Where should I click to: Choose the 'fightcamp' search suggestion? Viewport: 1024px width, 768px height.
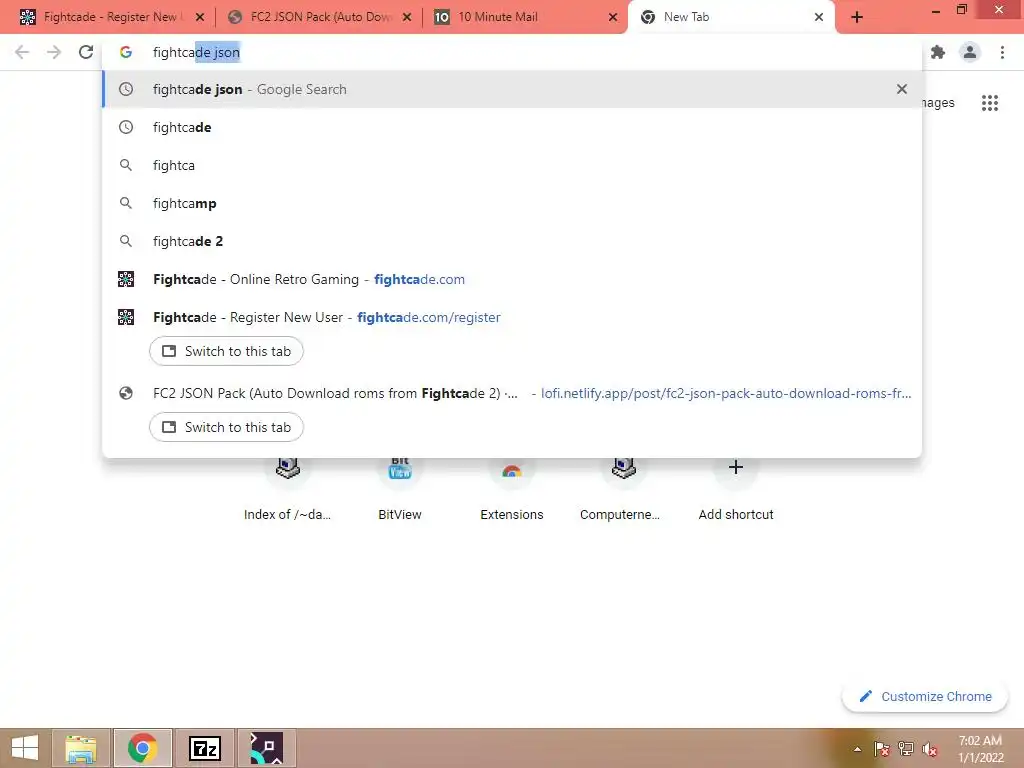pyautogui.click(x=512, y=203)
